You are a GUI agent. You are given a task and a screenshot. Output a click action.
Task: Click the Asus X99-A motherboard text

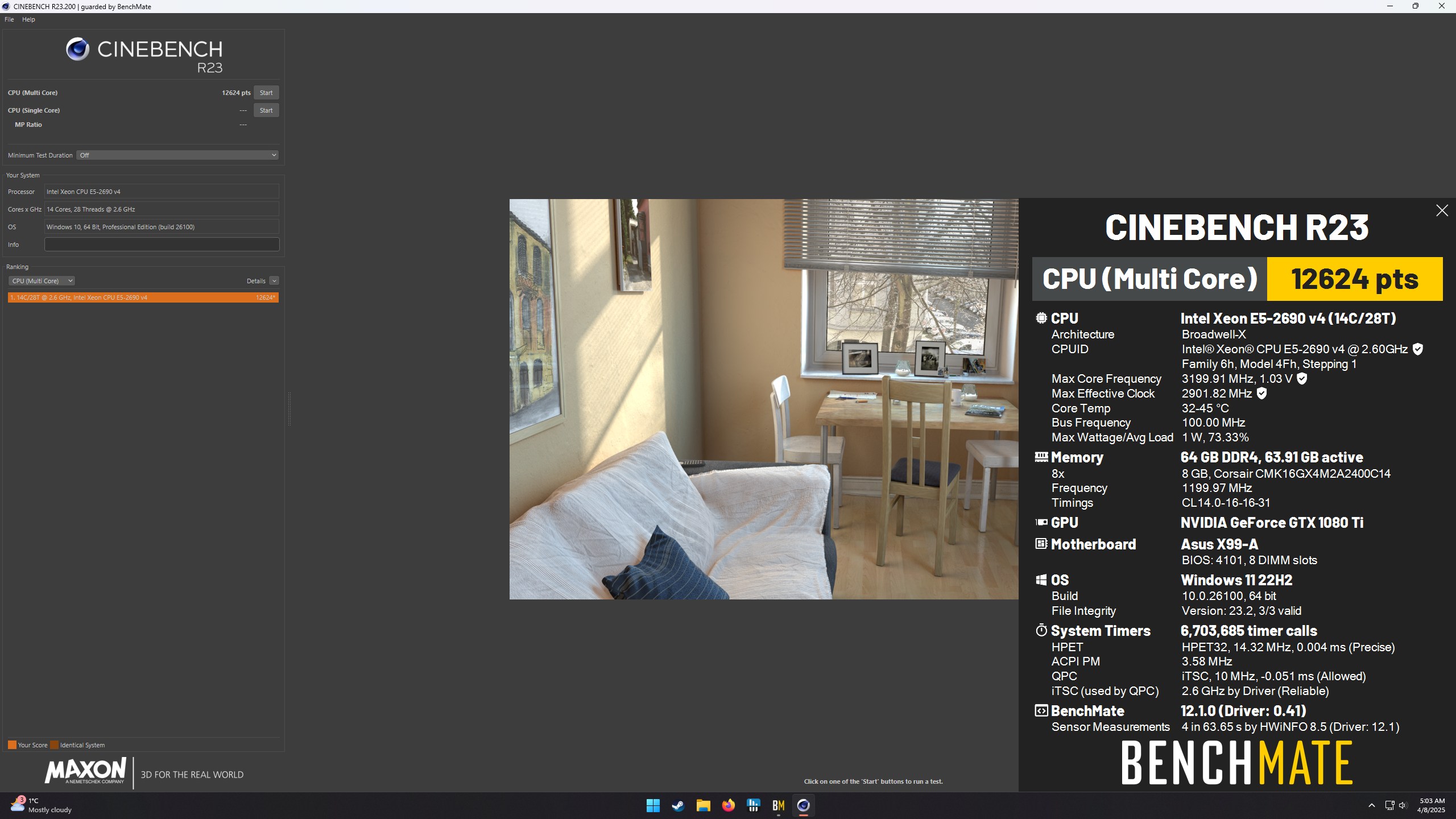[x=1219, y=544]
